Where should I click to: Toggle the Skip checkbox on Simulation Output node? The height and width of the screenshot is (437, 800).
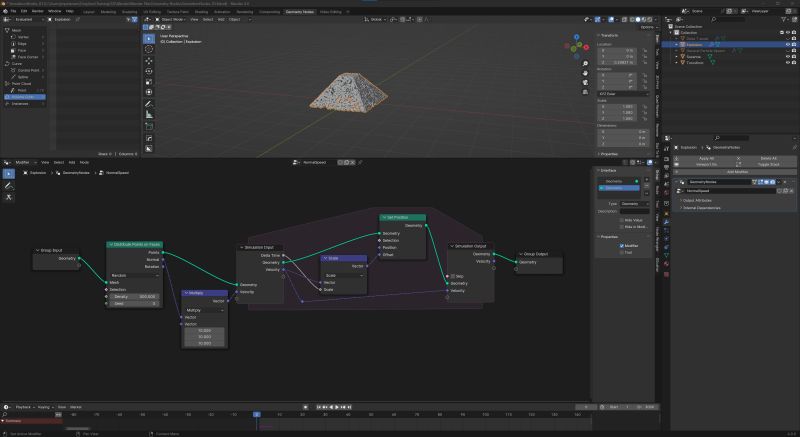(453, 276)
